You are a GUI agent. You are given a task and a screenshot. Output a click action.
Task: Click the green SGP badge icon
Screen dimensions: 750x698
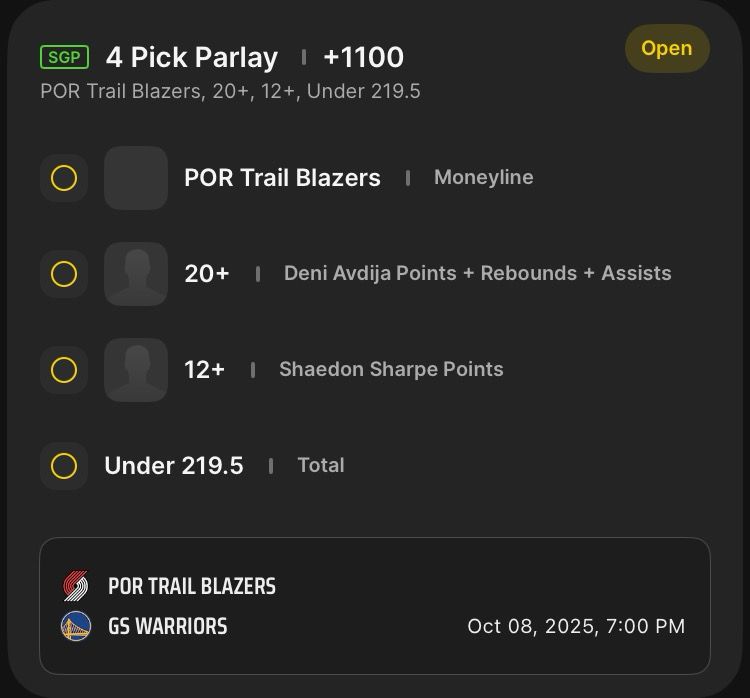(64, 57)
